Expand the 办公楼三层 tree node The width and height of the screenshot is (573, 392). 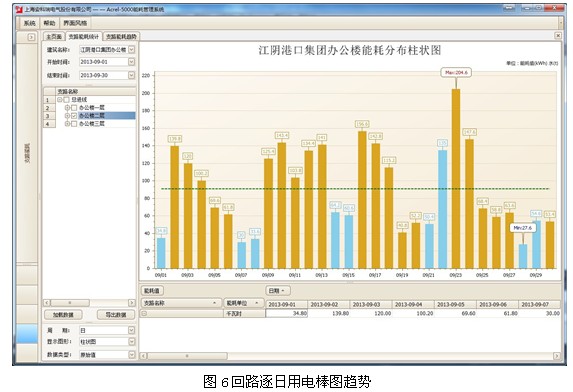[x=67, y=124]
